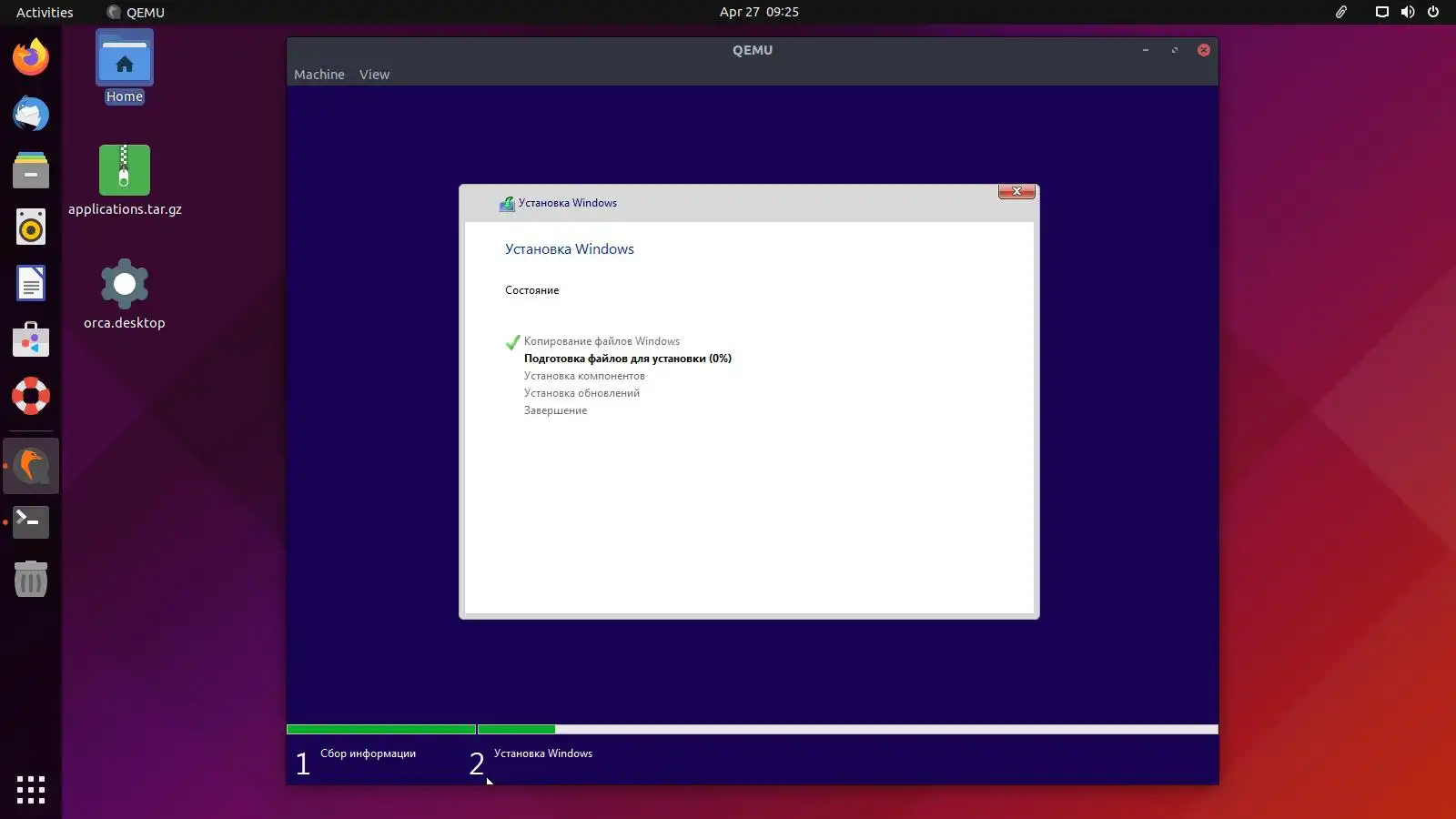Viewport: 1456px width, 819px height.
Task: Launch Thunderbird mail from the dock
Action: click(x=31, y=114)
